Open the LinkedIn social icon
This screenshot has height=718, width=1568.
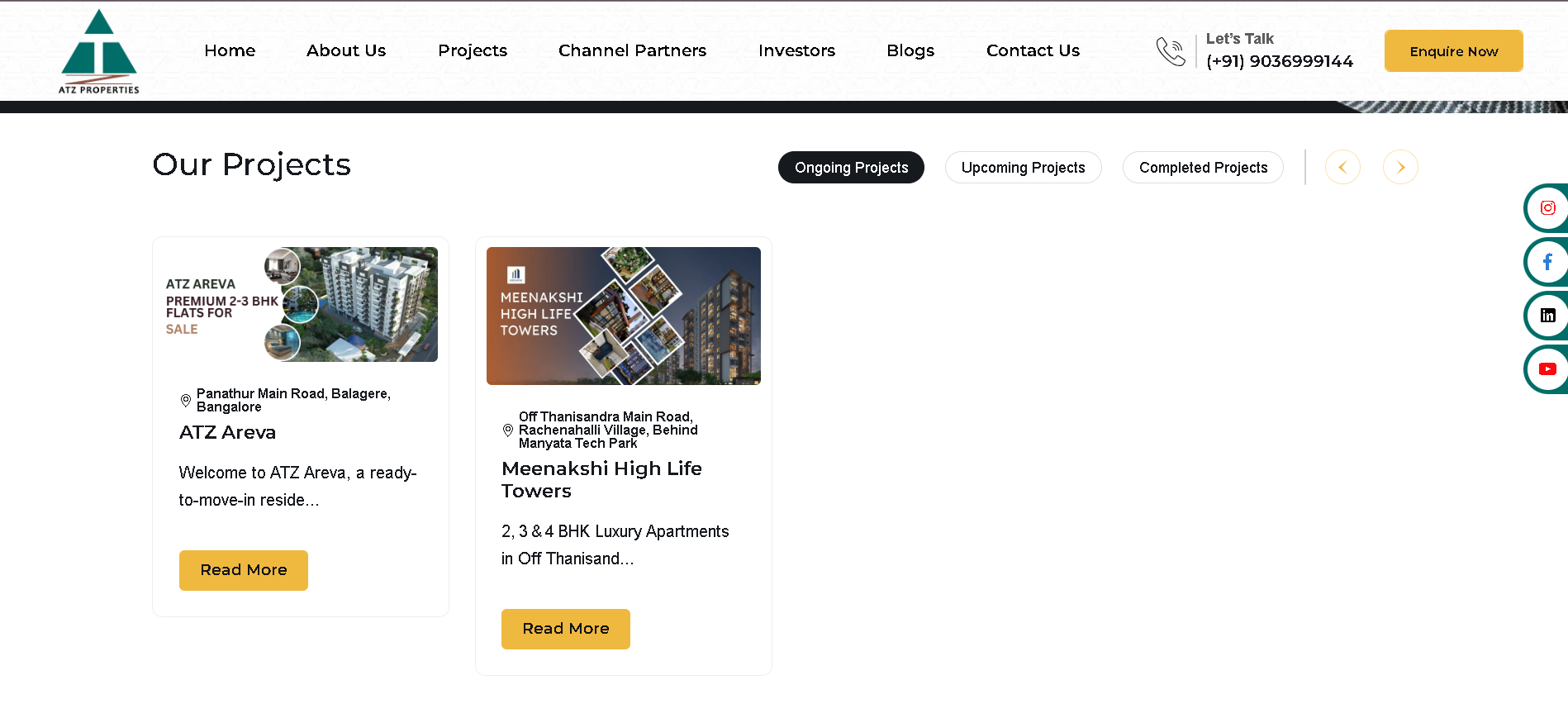(1547, 316)
